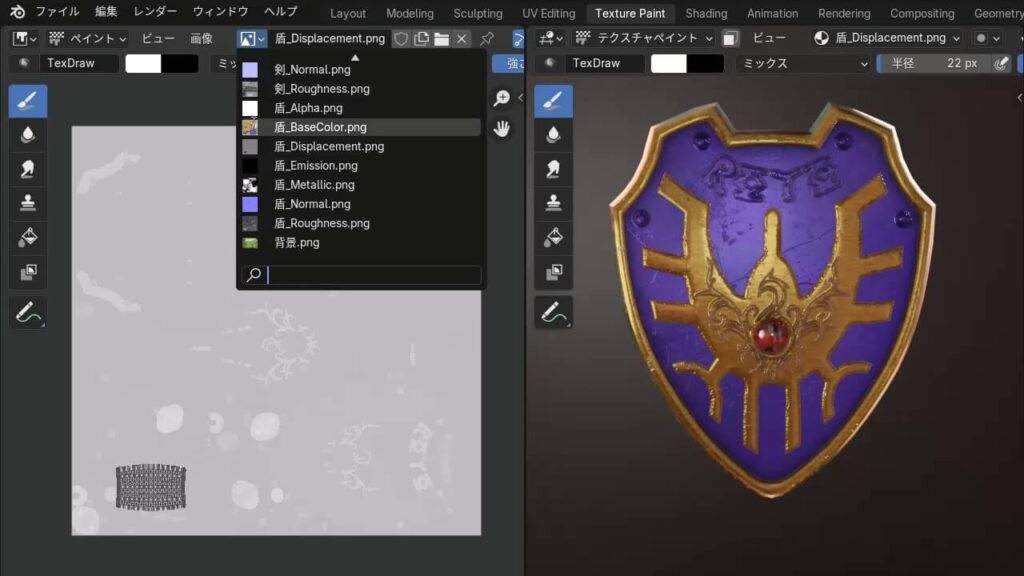The width and height of the screenshot is (1024, 576).
Task: Open the レンダー menu
Action: pos(155,12)
